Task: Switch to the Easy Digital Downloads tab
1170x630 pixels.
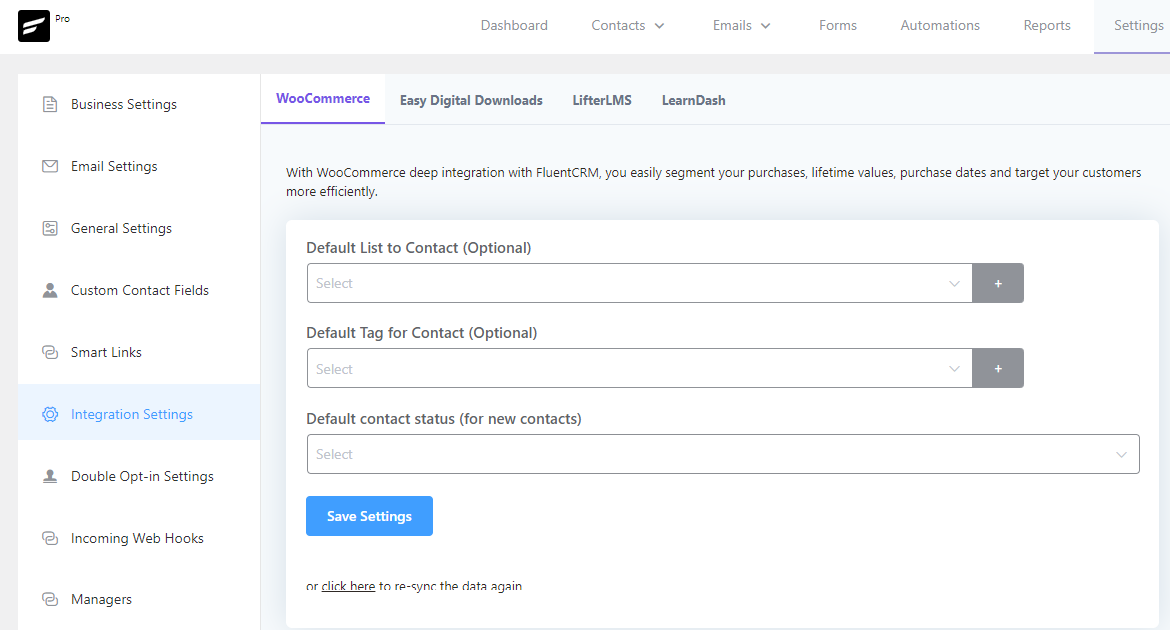Action: (x=471, y=100)
